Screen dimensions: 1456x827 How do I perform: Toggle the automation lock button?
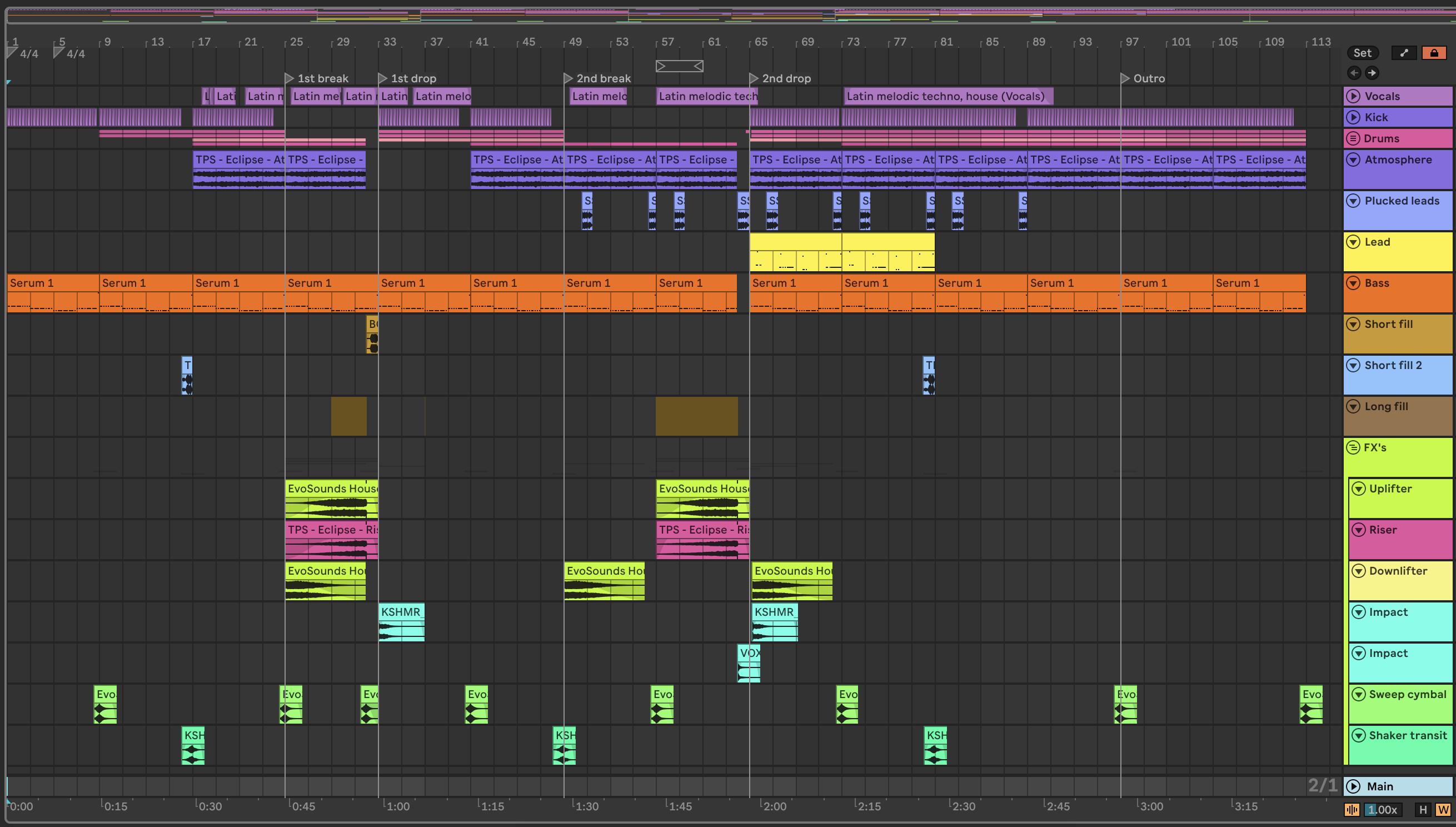(x=1434, y=53)
